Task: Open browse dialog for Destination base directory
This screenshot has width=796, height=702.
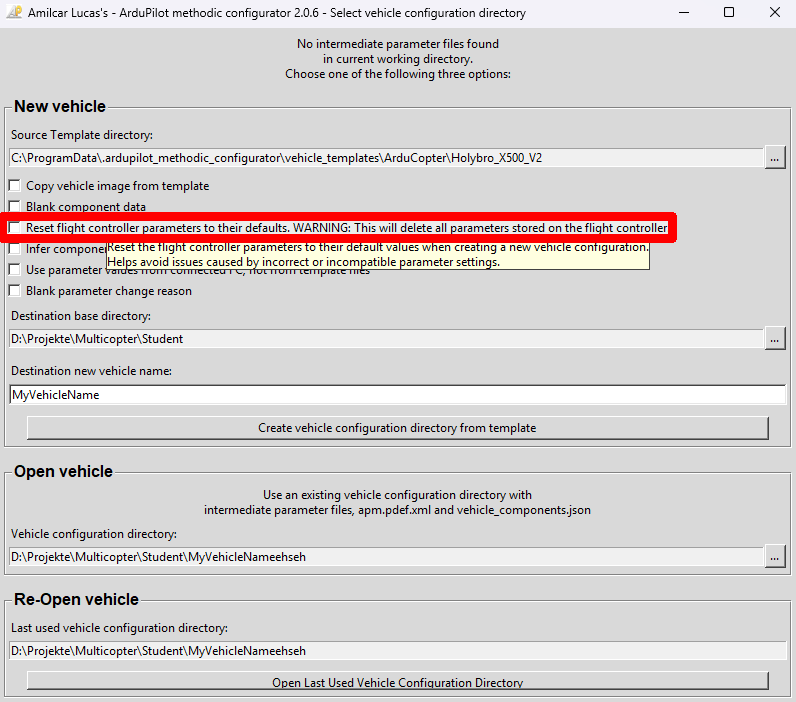Action: tap(775, 339)
